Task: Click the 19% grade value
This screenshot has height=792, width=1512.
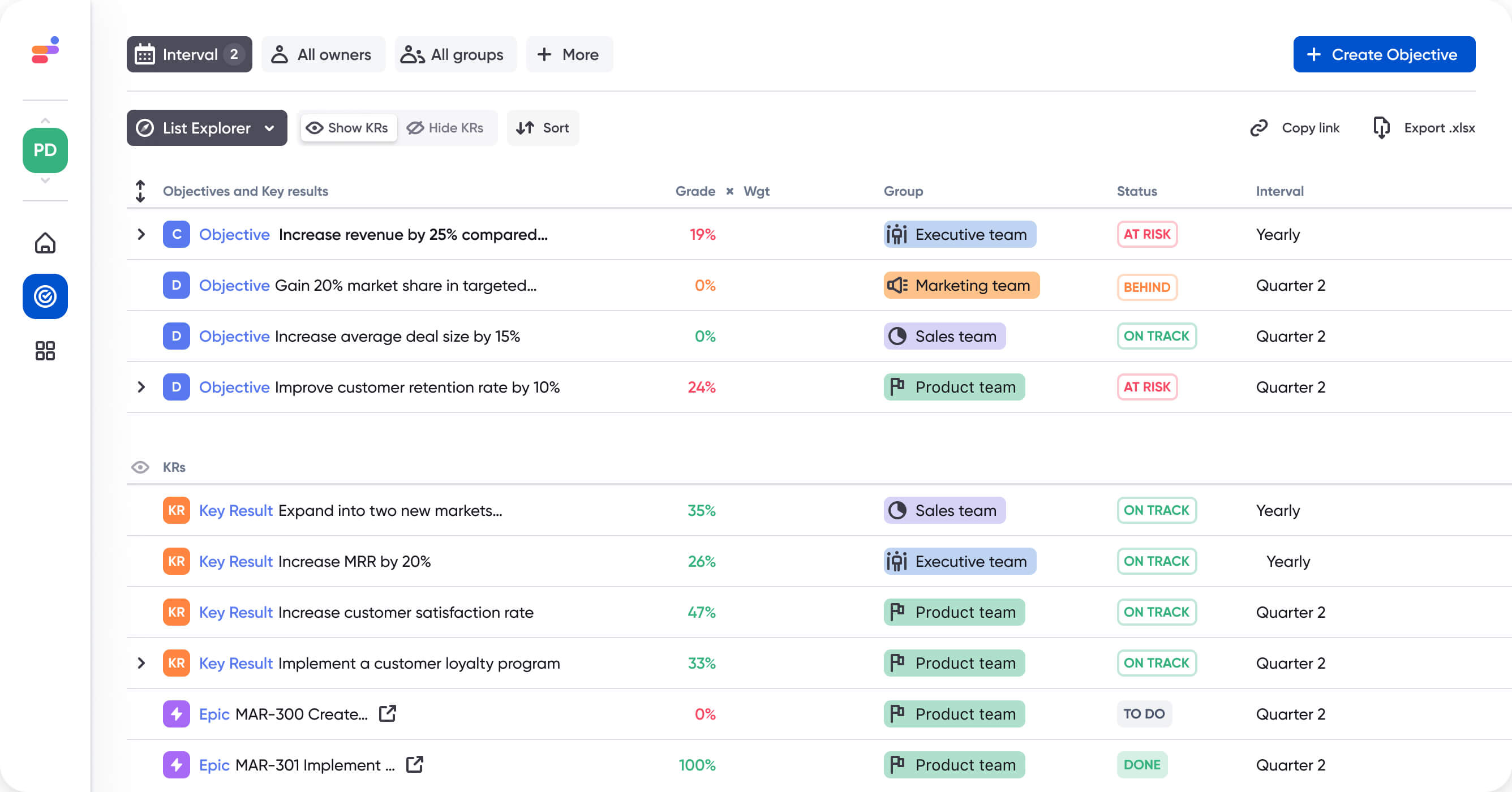Action: point(703,235)
